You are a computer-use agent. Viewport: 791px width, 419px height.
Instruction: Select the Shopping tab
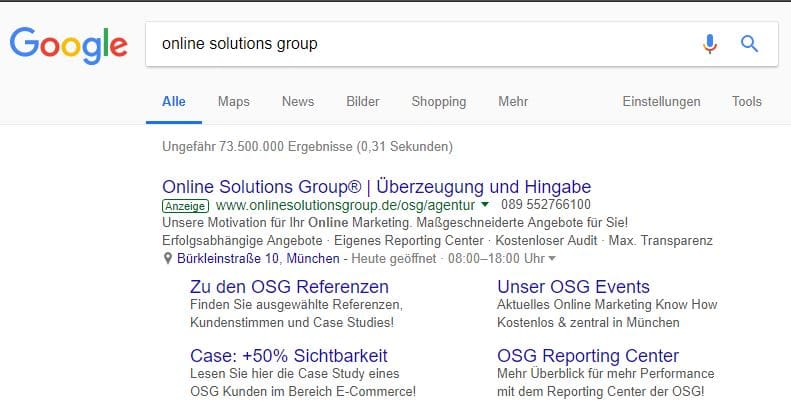(439, 102)
